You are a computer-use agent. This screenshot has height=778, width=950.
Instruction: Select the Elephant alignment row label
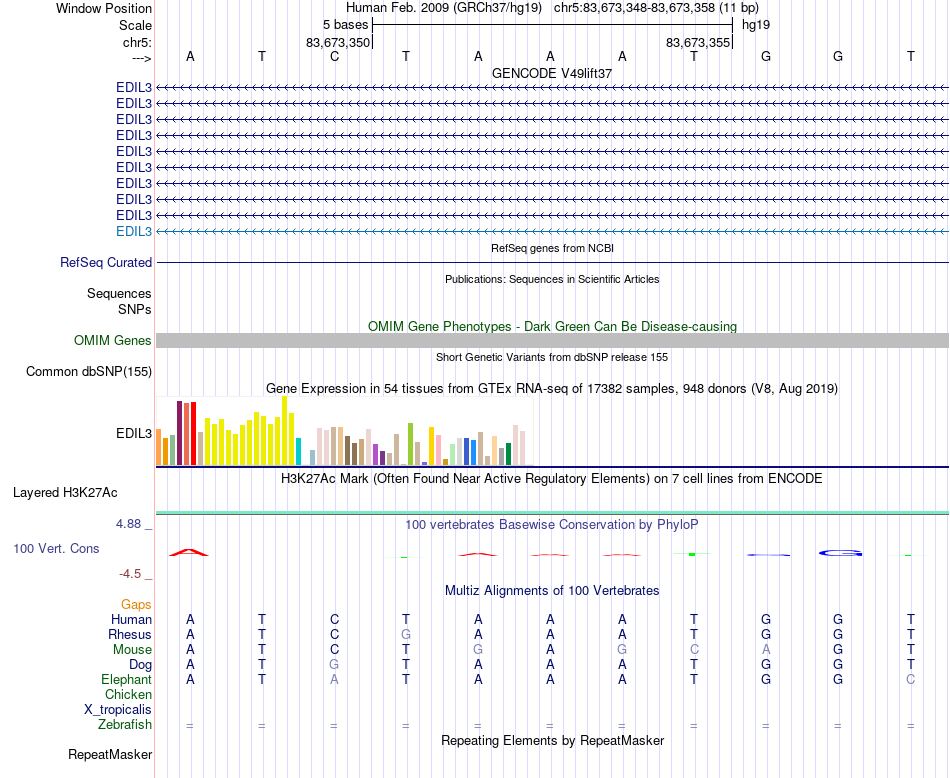coord(127,679)
